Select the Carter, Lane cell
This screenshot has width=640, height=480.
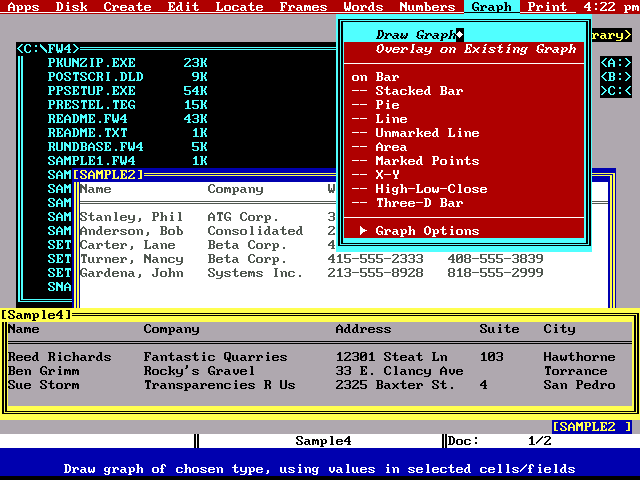pyautogui.click(x=127, y=245)
